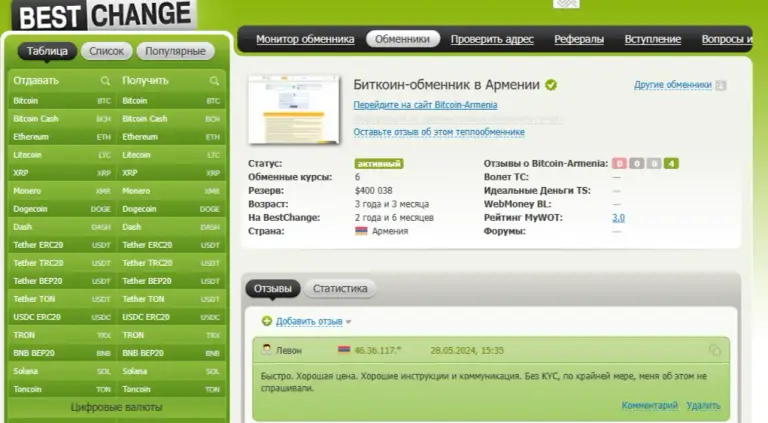Select Toncoin in Получить column

click(x=171, y=389)
